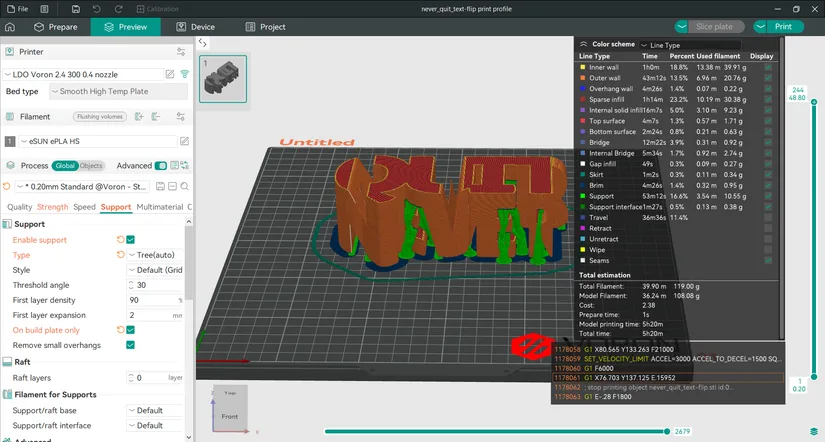Click the redo arrow icon
Screen dimensions: 825x442
click(x=118, y=9)
